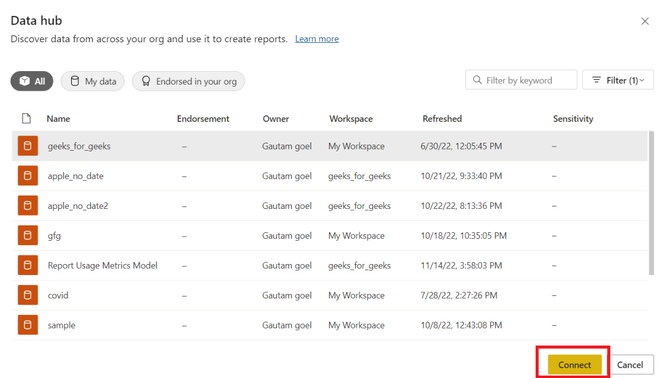Click Gautam goel owner in covid row
Image resolution: width=660 pixels, height=378 pixels.
(287, 295)
